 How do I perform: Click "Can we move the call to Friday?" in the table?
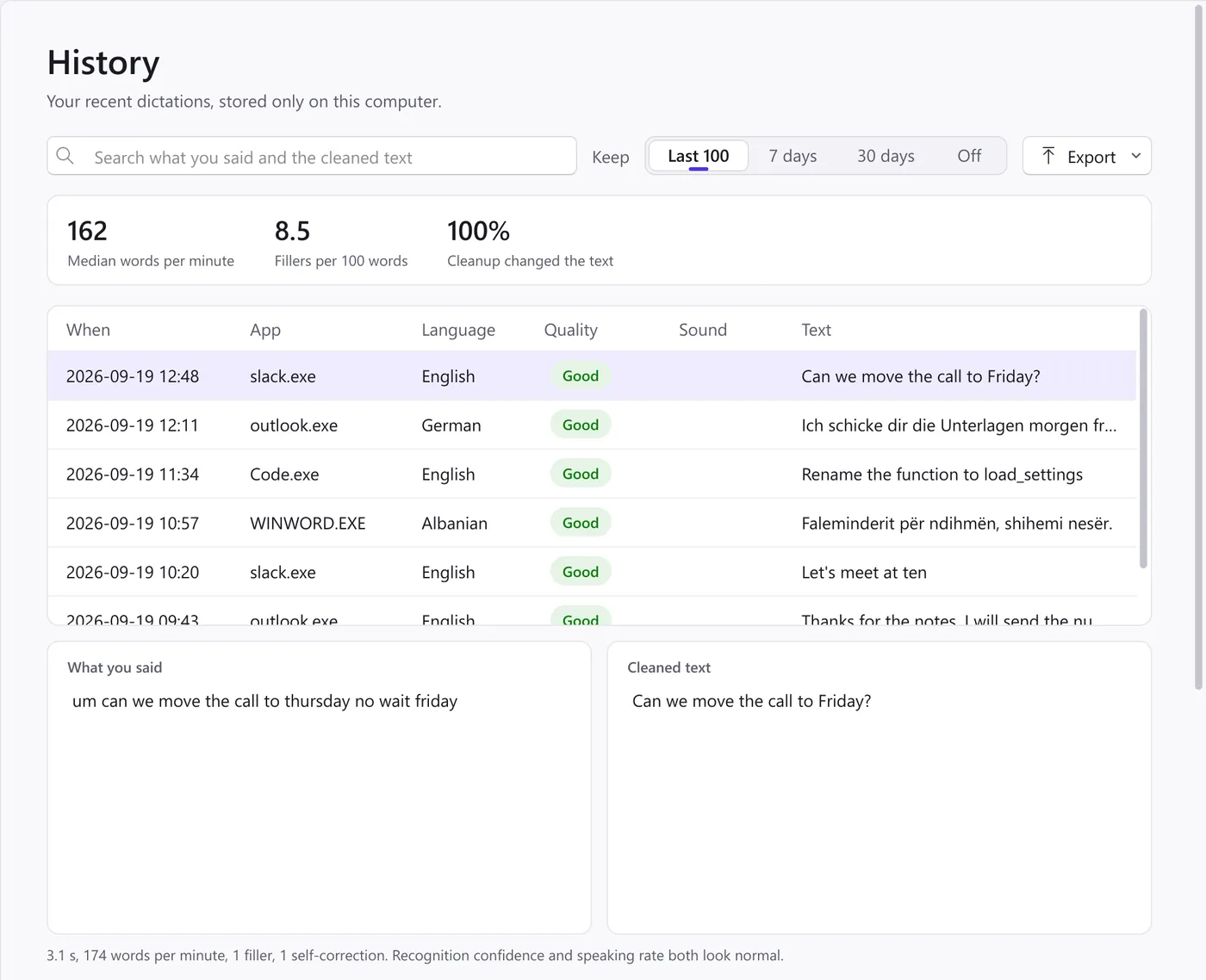point(921,376)
